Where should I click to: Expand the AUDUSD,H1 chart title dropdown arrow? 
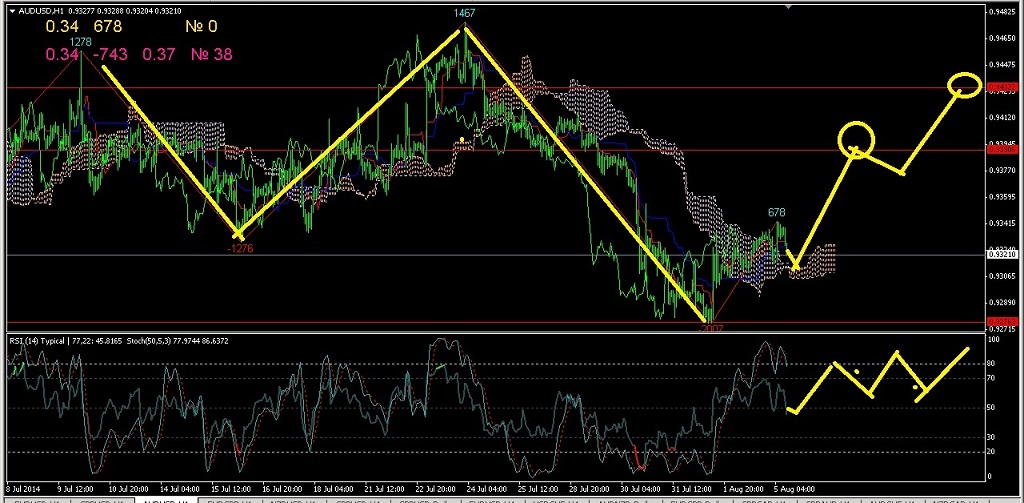[11, 10]
